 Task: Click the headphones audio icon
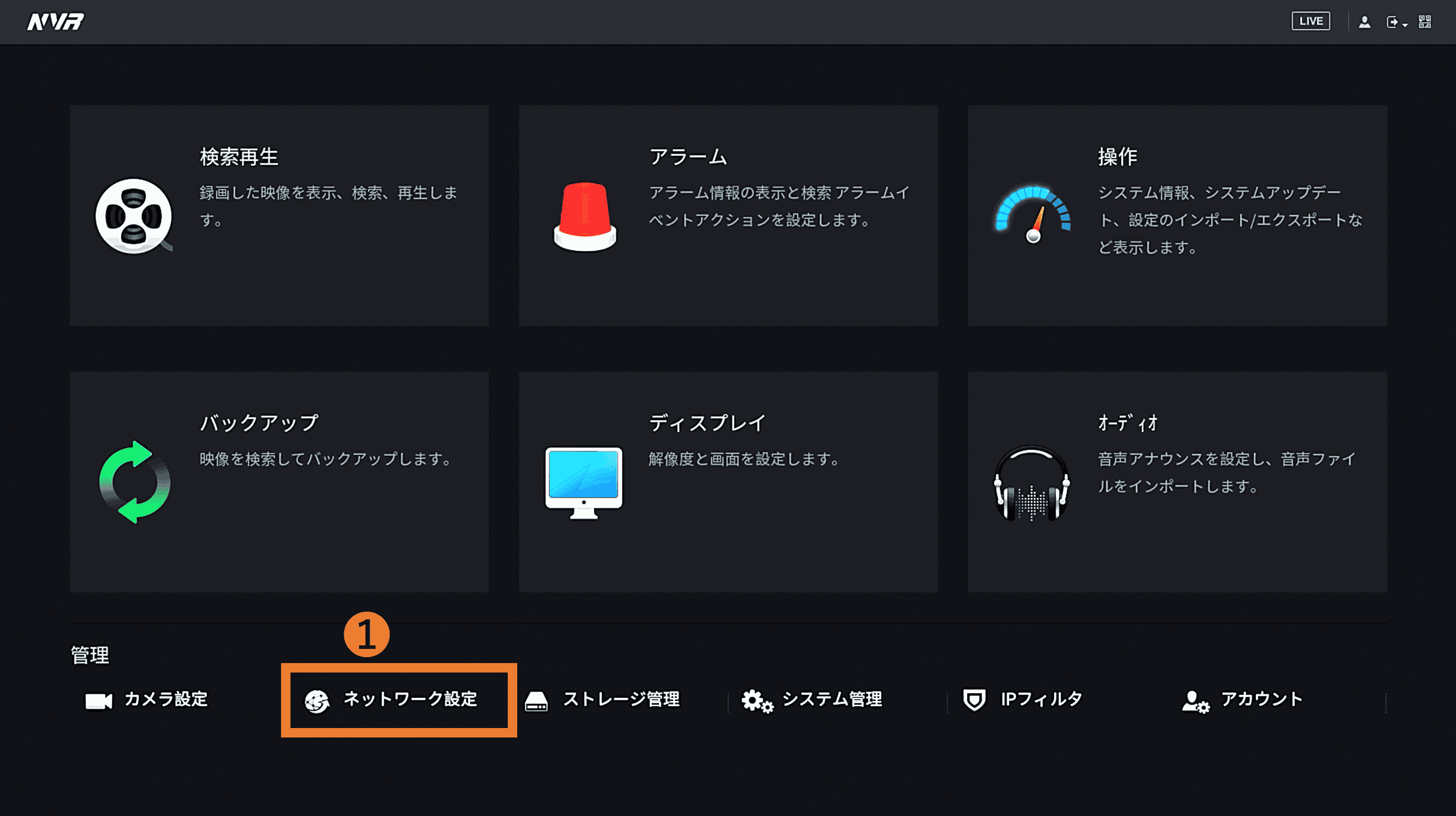coord(1031,484)
